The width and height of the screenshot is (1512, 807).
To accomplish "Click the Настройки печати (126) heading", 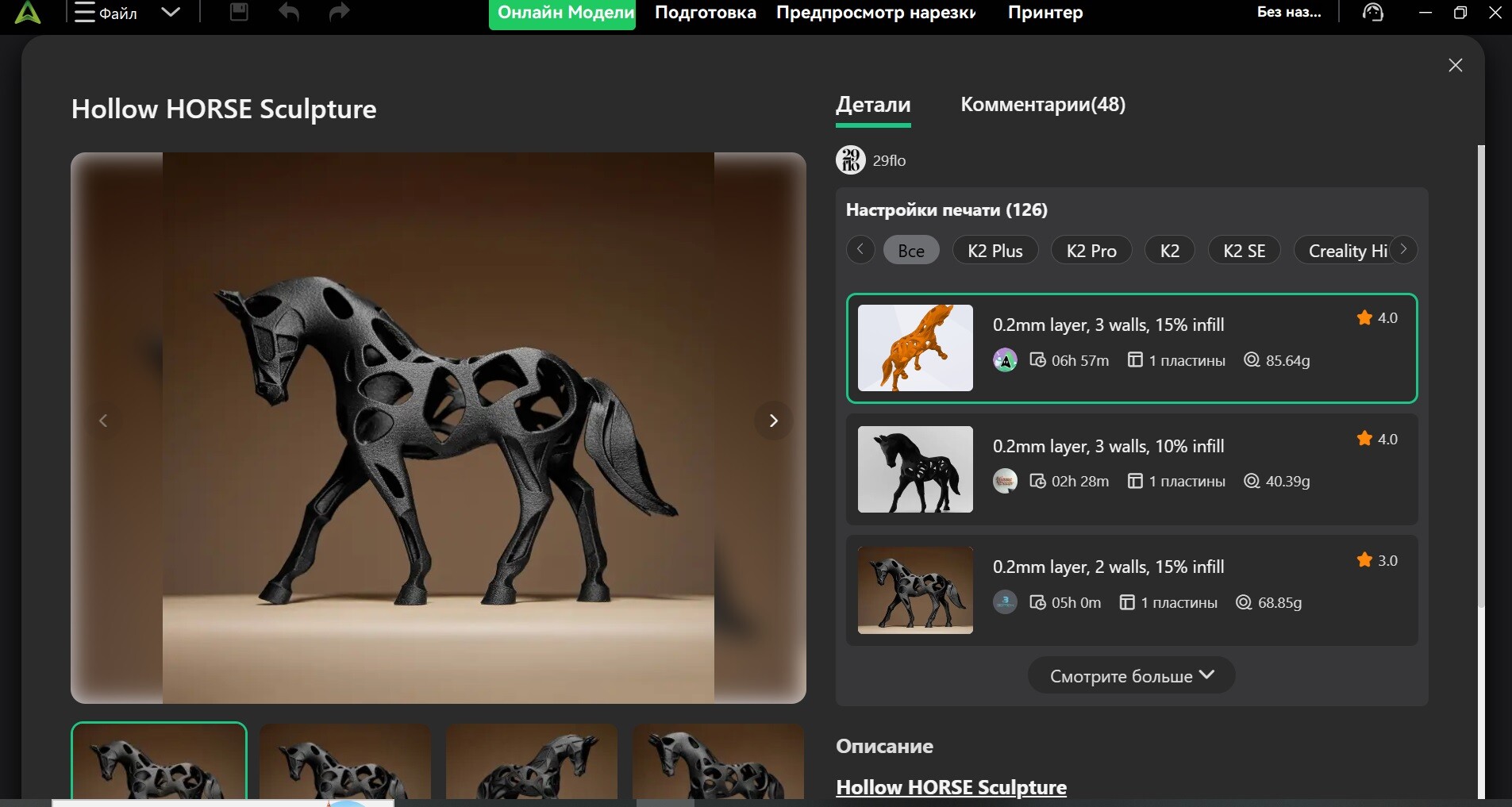I will pos(947,210).
